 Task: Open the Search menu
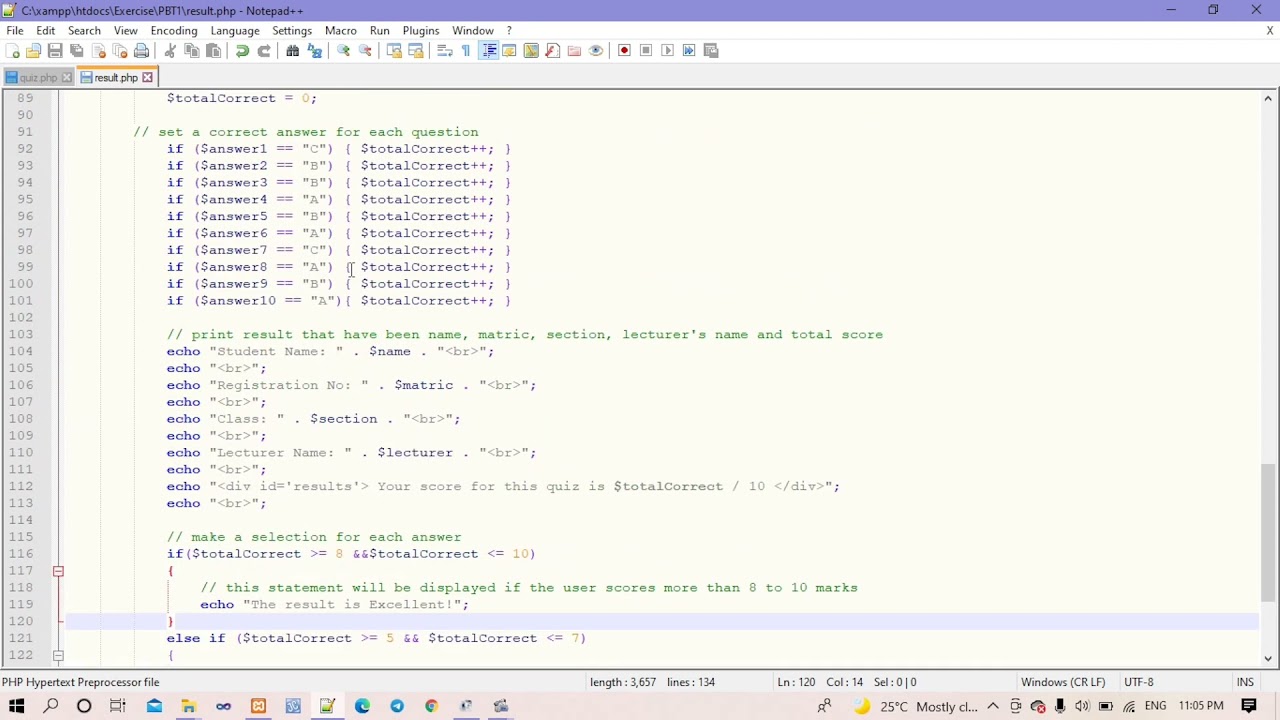coord(84,31)
